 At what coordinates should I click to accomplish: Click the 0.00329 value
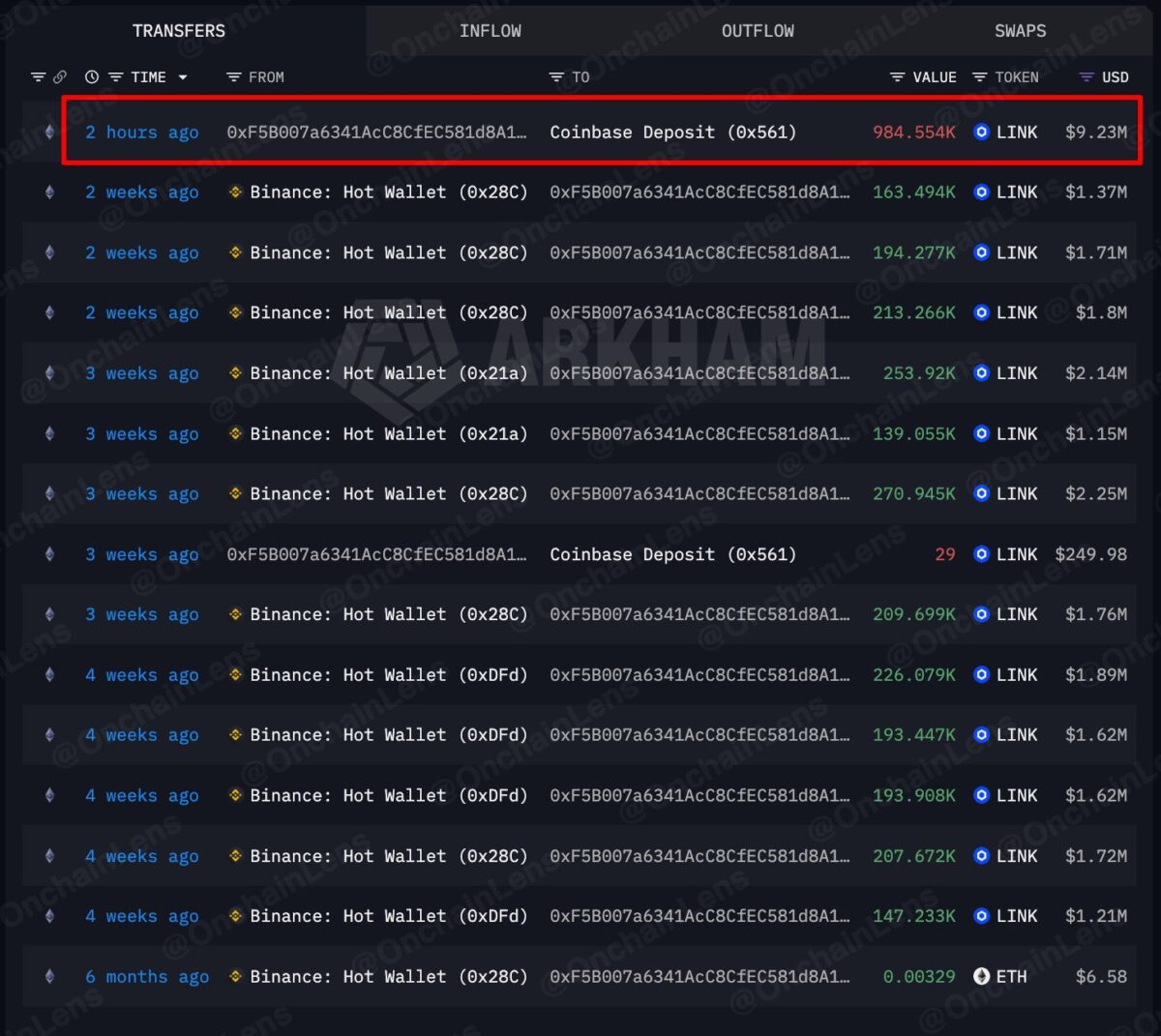tap(919, 977)
